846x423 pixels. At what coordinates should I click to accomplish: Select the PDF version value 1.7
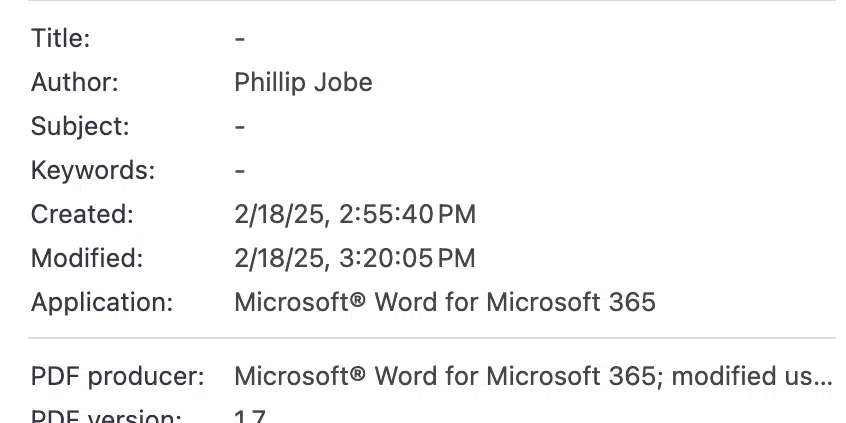250,417
